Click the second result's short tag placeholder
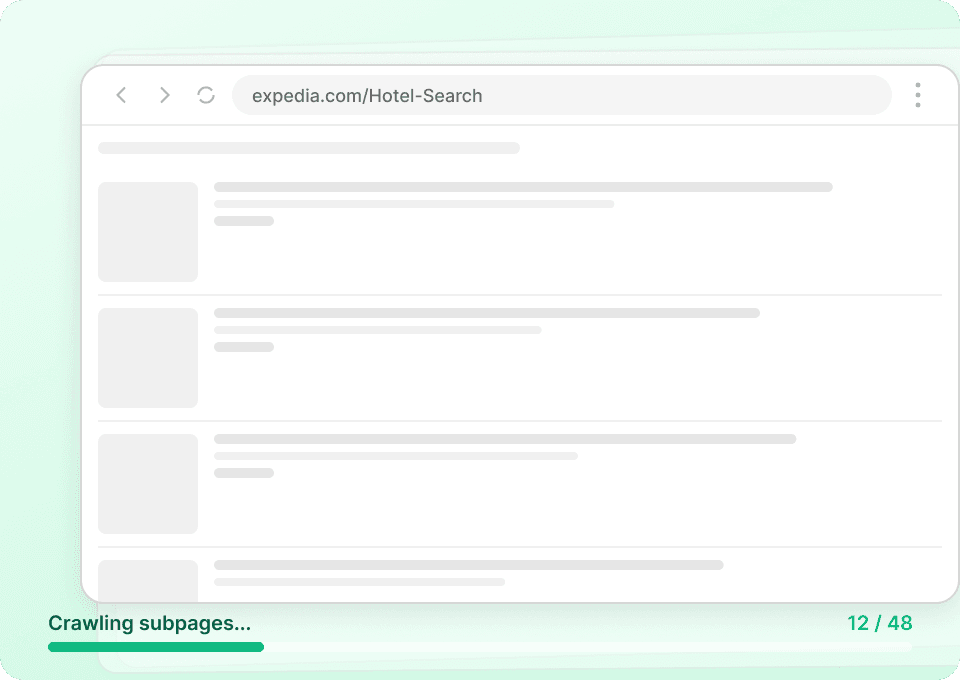 coord(244,347)
